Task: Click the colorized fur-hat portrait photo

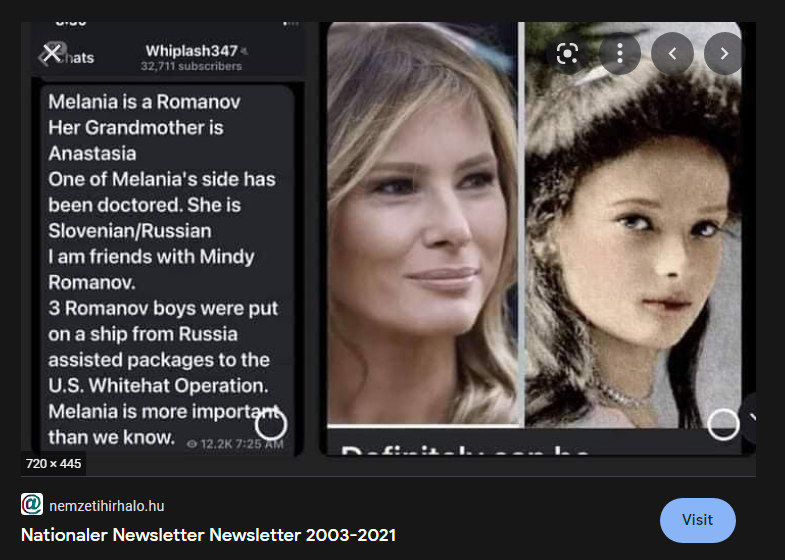Action: pyautogui.click(x=633, y=225)
